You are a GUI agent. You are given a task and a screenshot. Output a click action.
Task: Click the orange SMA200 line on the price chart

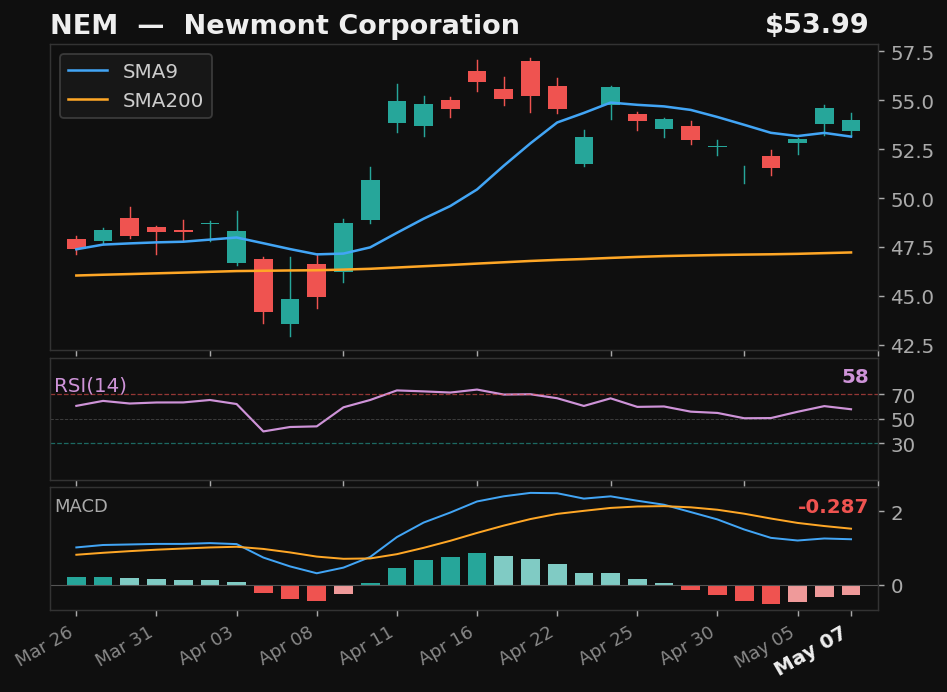(464, 263)
